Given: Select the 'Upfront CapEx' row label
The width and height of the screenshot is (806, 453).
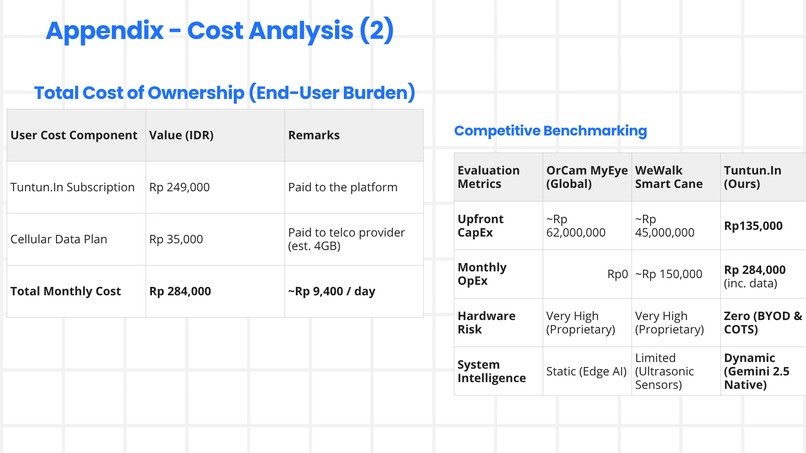Looking at the screenshot, I should (x=498, y=226).
